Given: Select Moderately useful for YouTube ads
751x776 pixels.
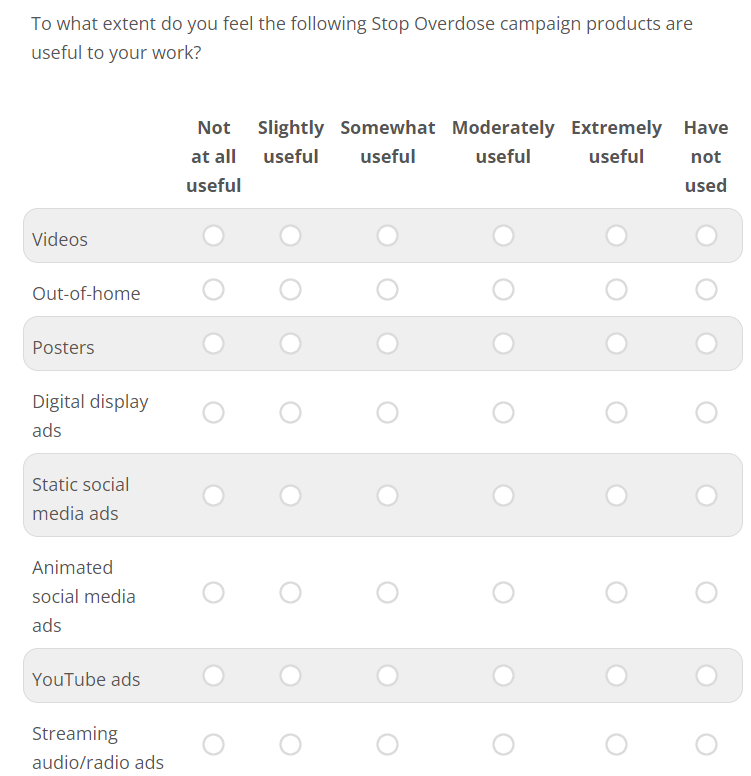Looking at the screenshot, I should point(503,675).
